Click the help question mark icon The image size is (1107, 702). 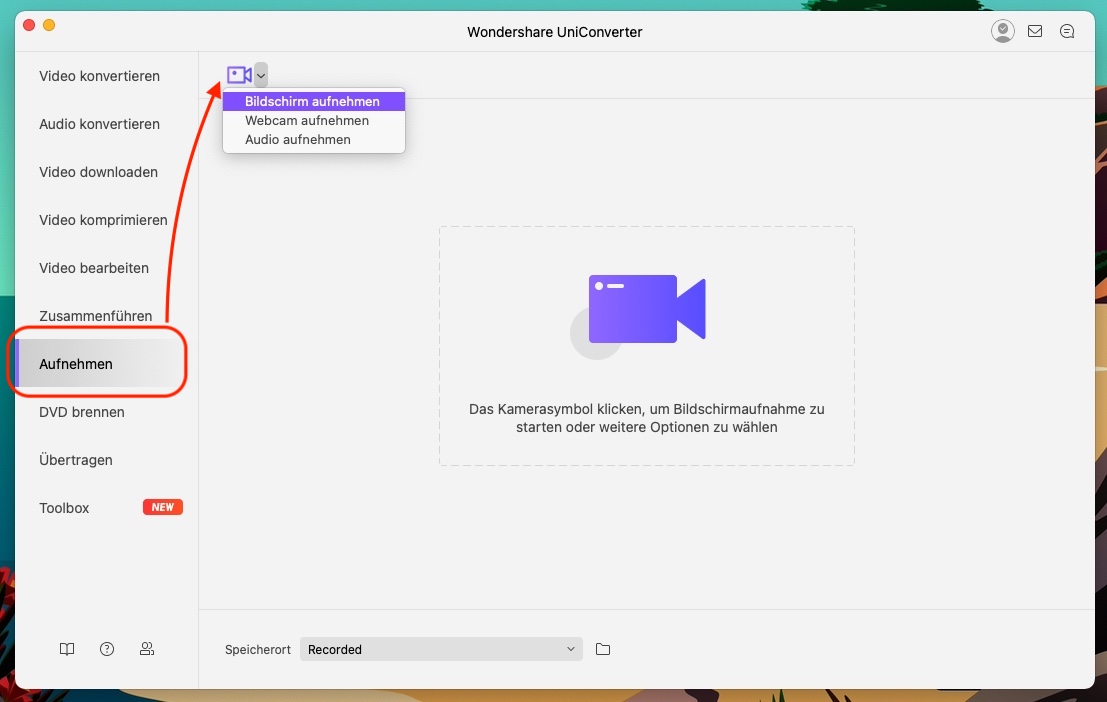pyautogui.click(x=107, y=648)
